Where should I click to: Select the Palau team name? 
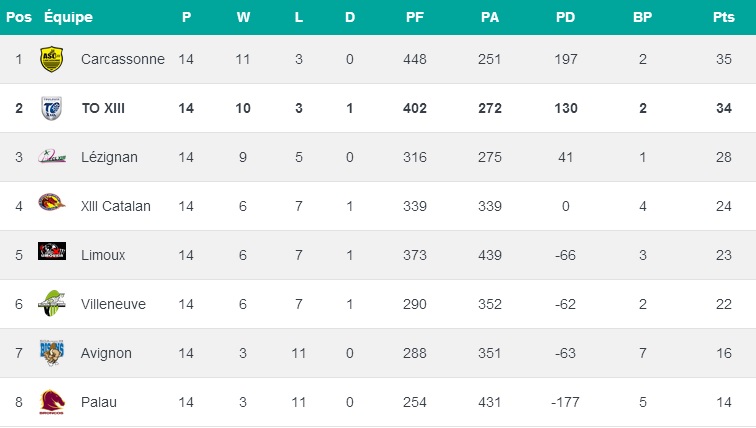pos(99,402)
